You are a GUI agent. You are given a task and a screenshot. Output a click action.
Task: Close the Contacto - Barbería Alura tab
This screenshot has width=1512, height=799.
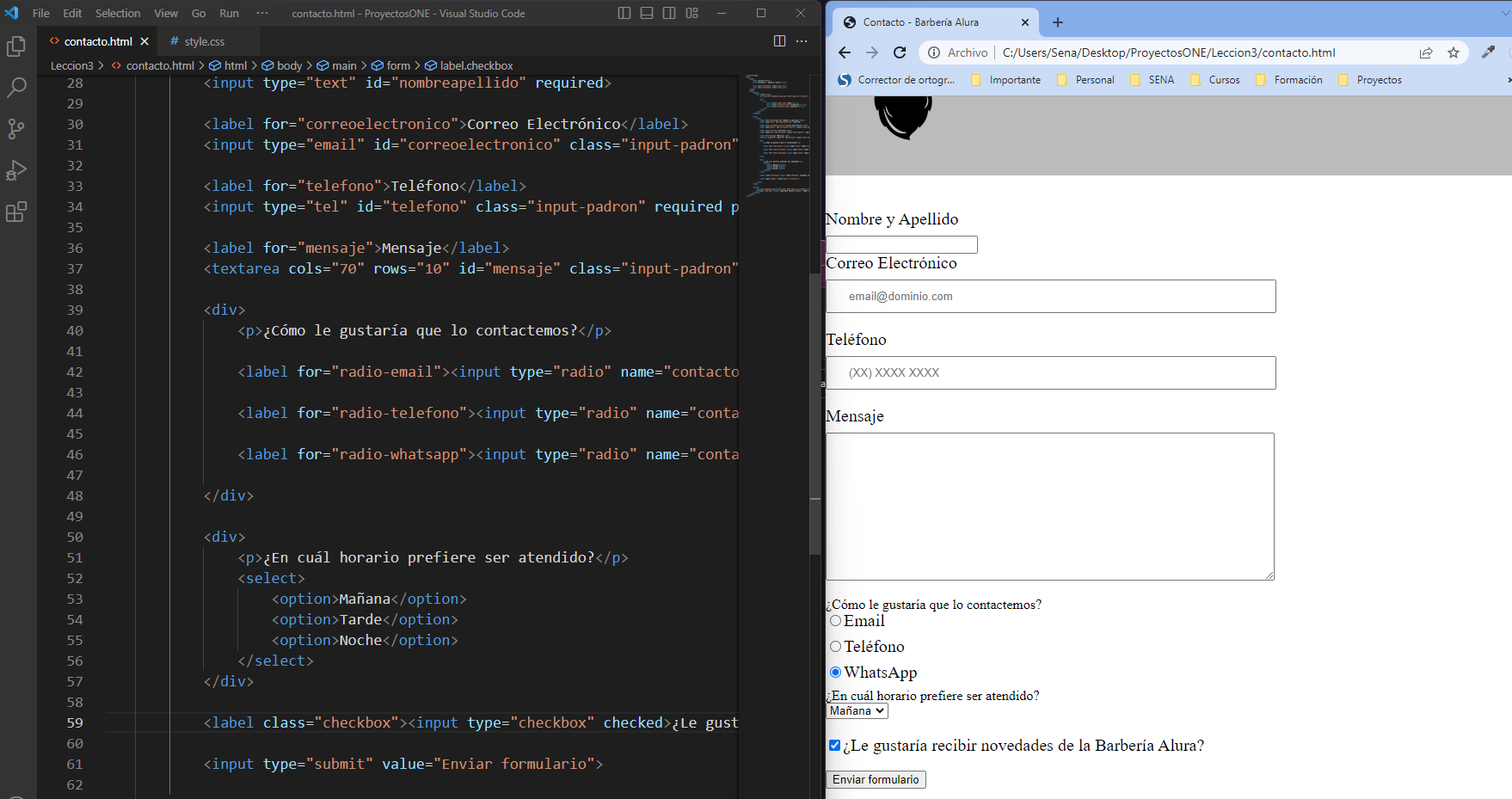tap(1025, 22)
